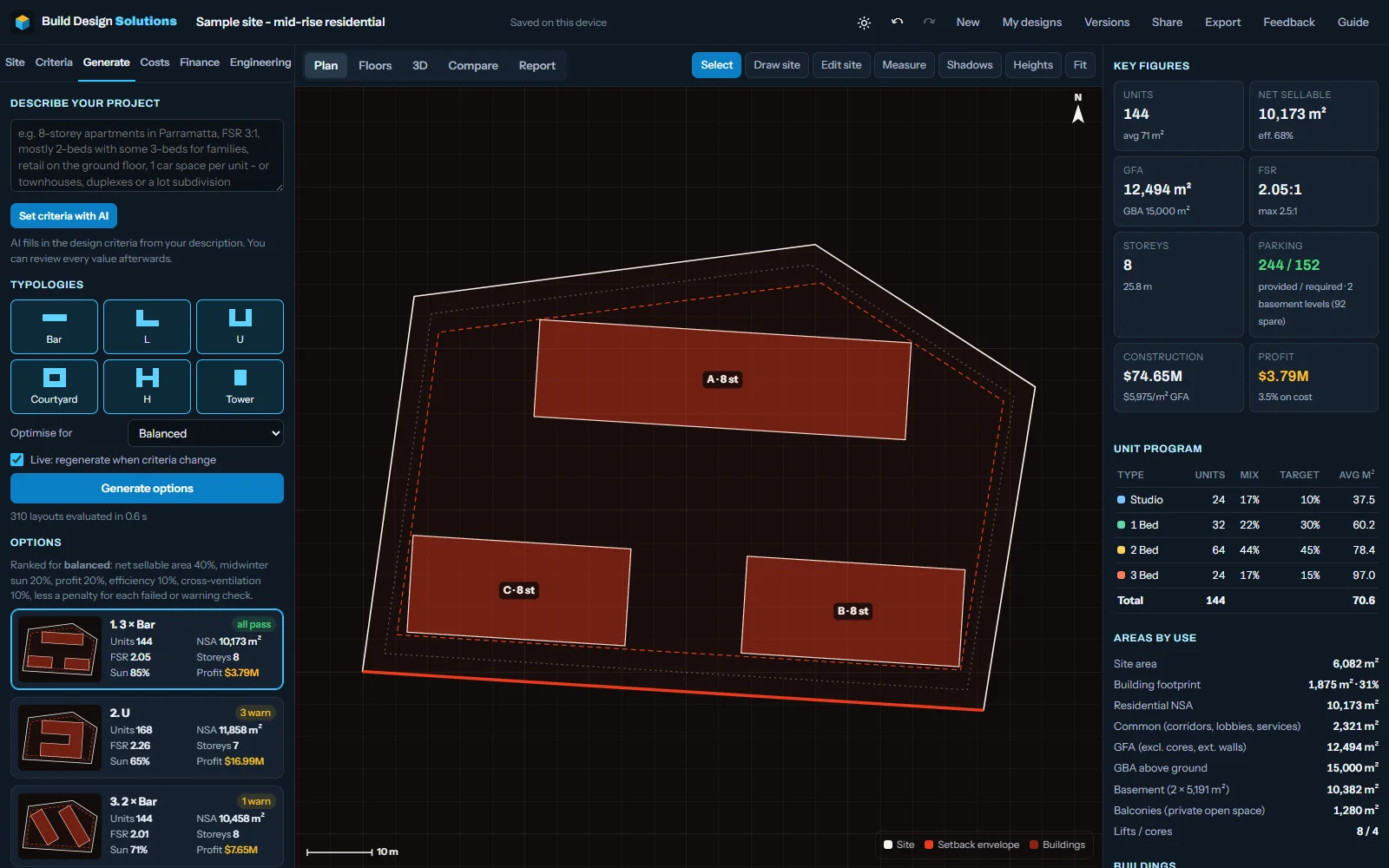Click the Setback envelope legend swatch
This screenshot has width=1389, height=868.
coord(929,845)
